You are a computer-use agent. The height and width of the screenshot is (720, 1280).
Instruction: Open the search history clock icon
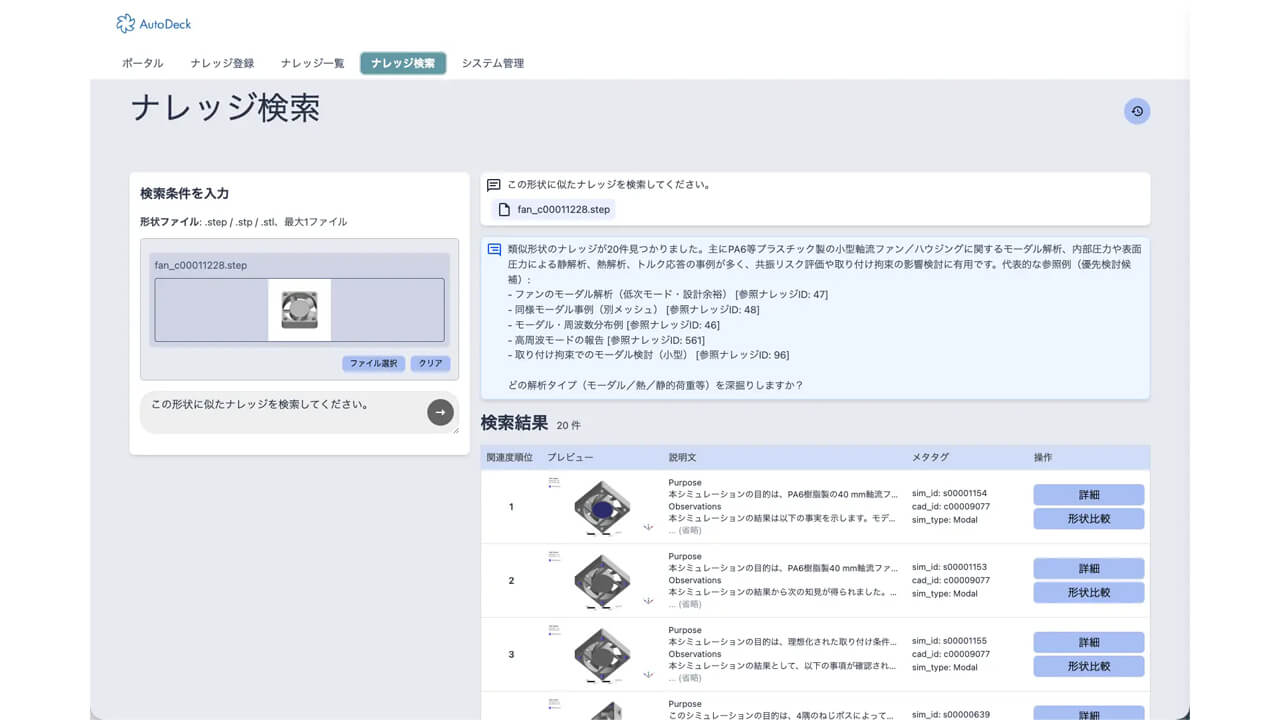[x=1137, y=111]
